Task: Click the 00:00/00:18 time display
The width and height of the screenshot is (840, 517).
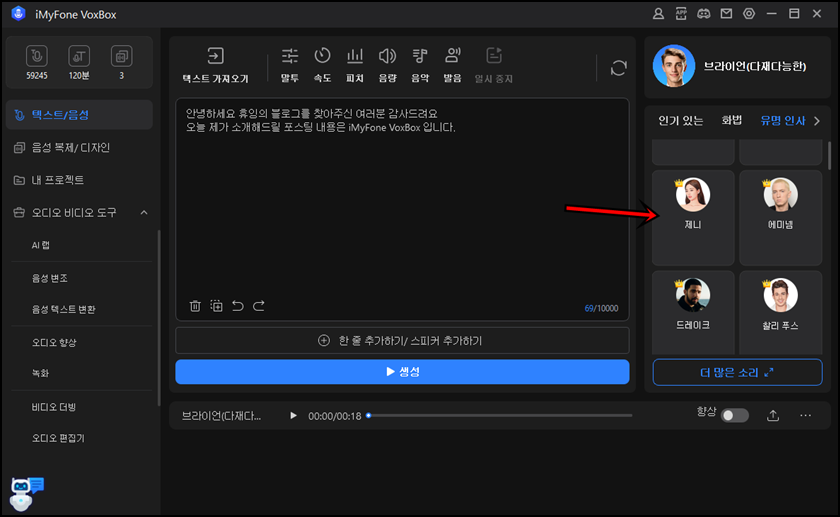Action: click(x=335, y=416)
